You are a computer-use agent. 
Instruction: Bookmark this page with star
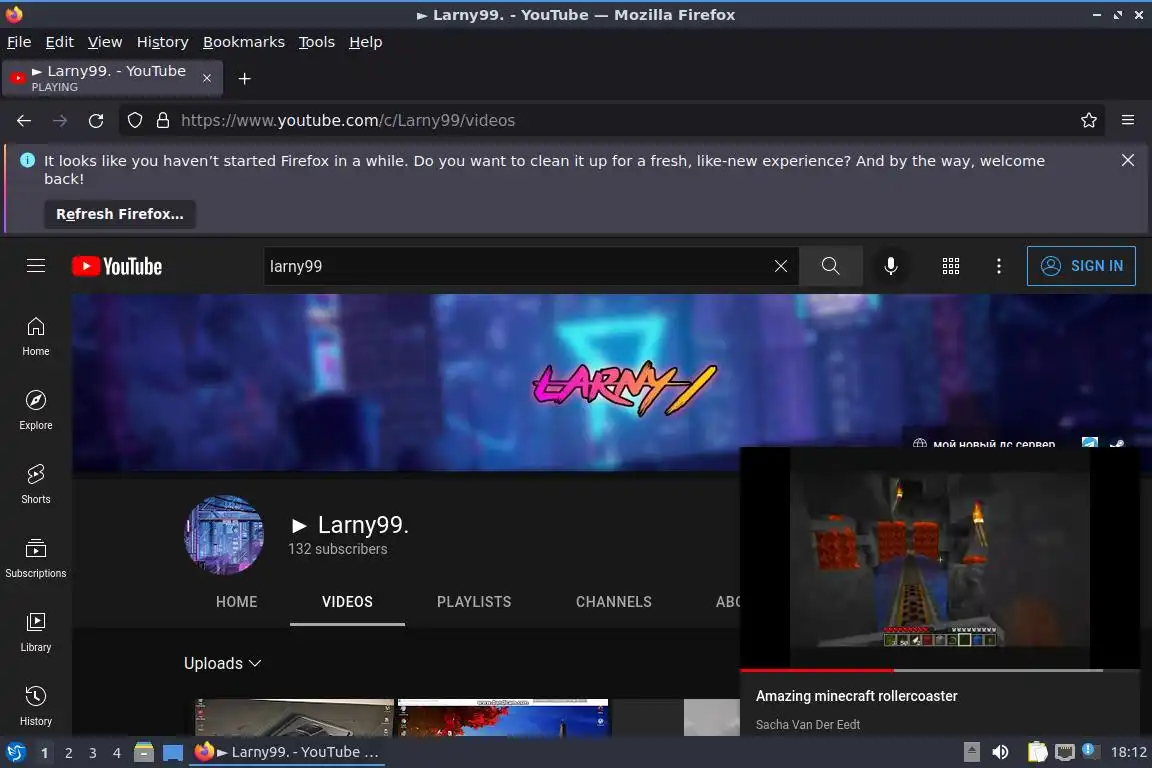tap(1089, 121)
